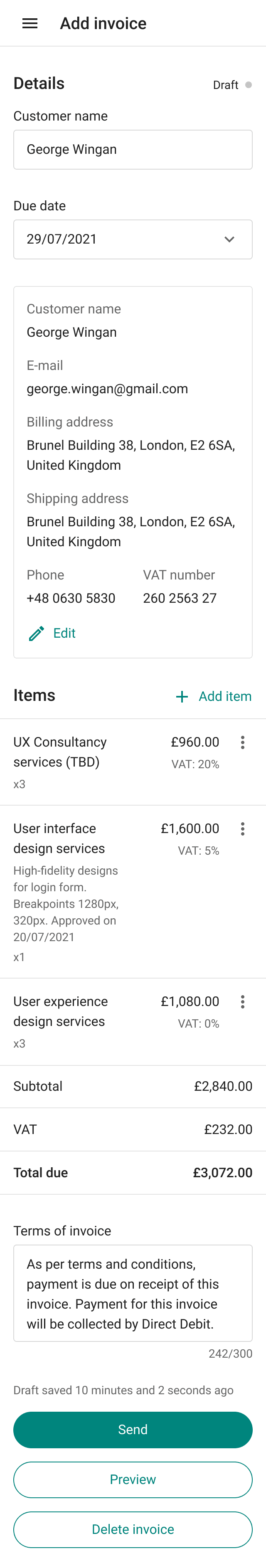Open the 29/07/2021 due date selector
Screen dimensions: 266x1568
(133, 239)
